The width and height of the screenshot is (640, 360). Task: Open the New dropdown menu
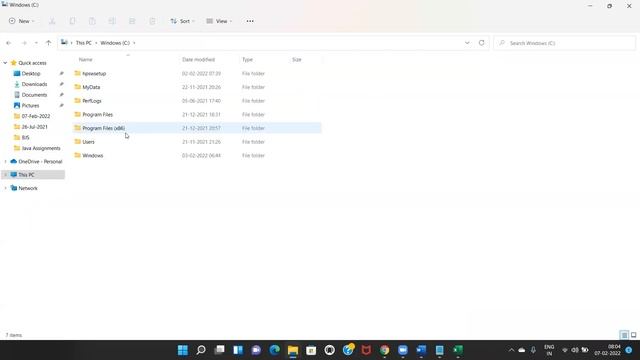(21, 21)
